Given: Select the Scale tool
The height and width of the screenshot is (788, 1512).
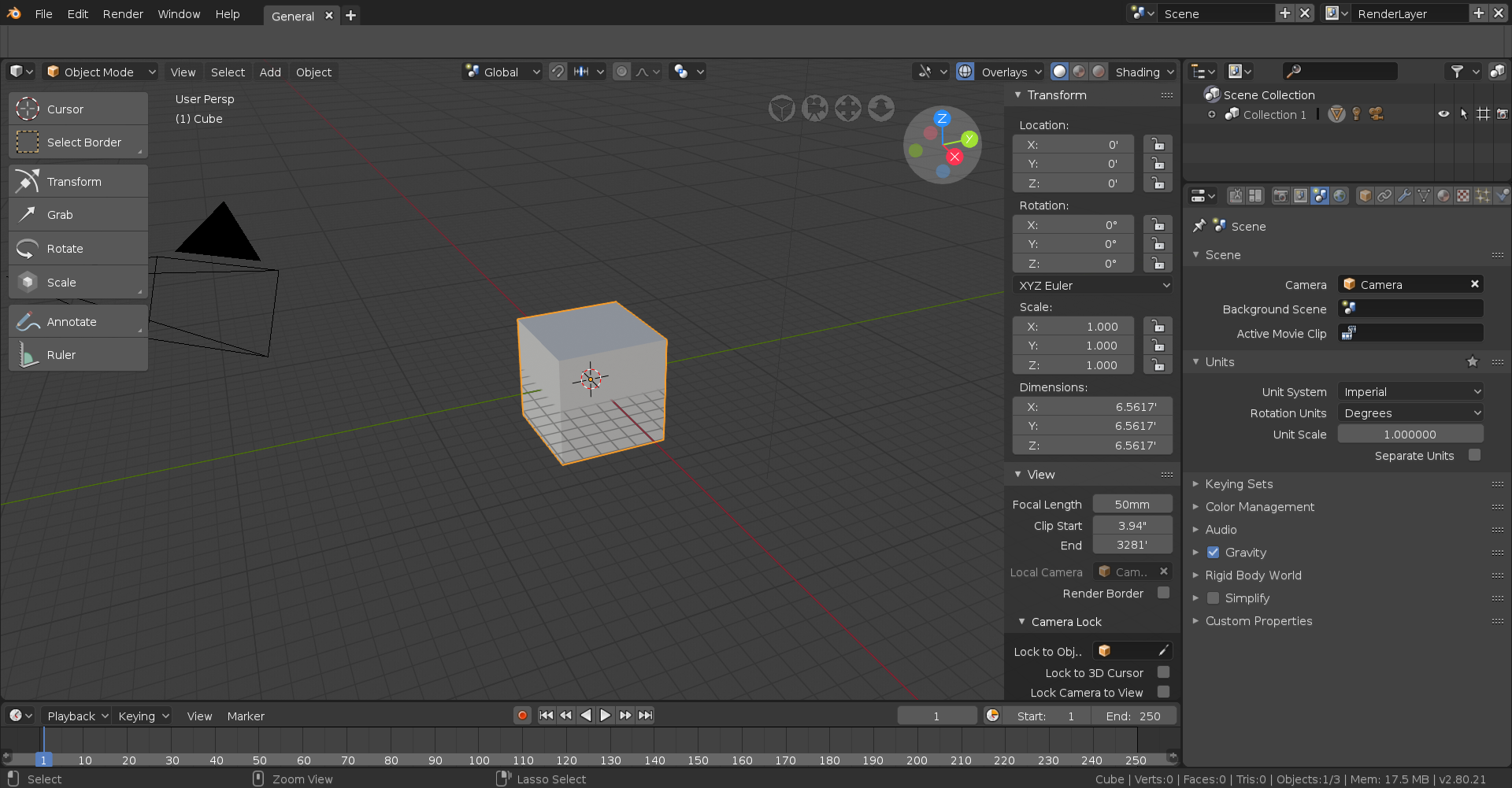Looking at the screenshot, I should (x=78, y=283).
